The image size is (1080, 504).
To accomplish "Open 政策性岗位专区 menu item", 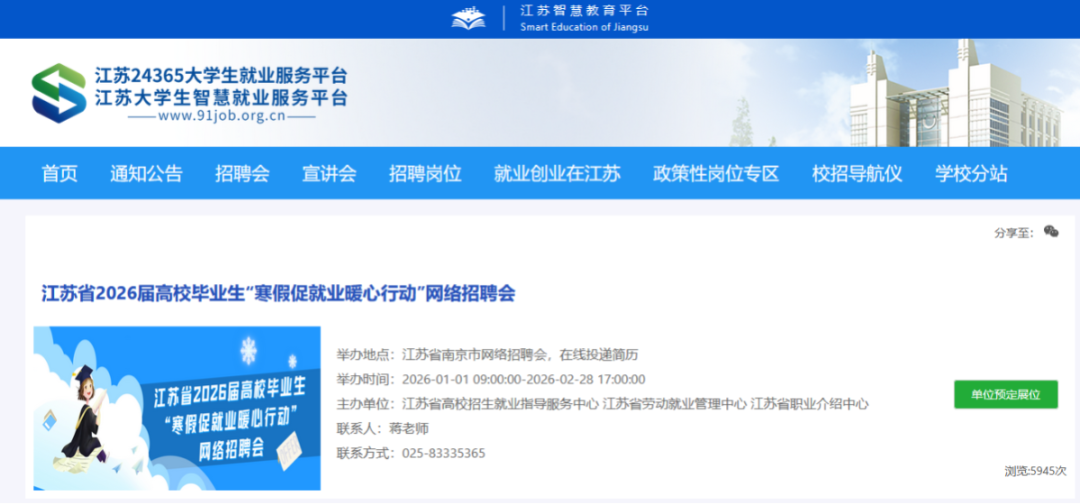I will pos(716,173).
